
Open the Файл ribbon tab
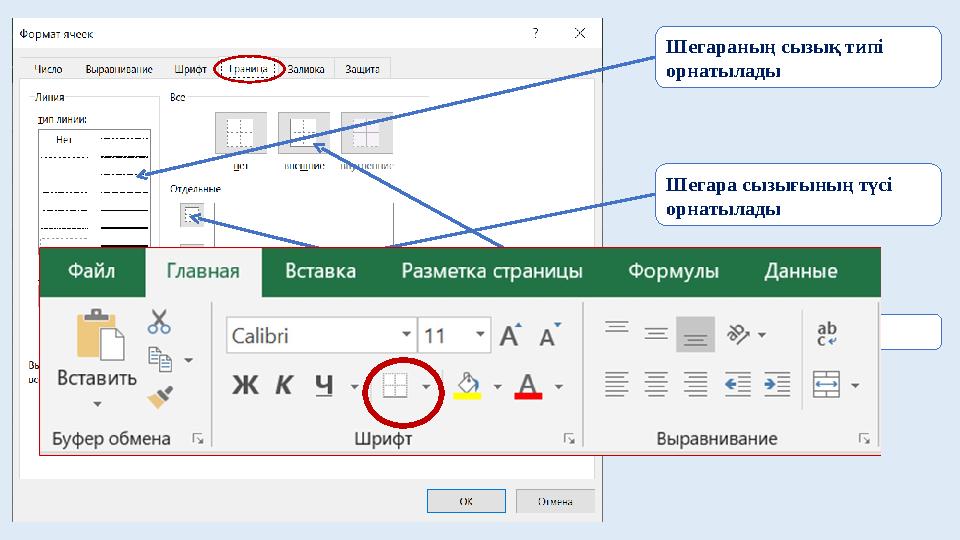(91, 271)
